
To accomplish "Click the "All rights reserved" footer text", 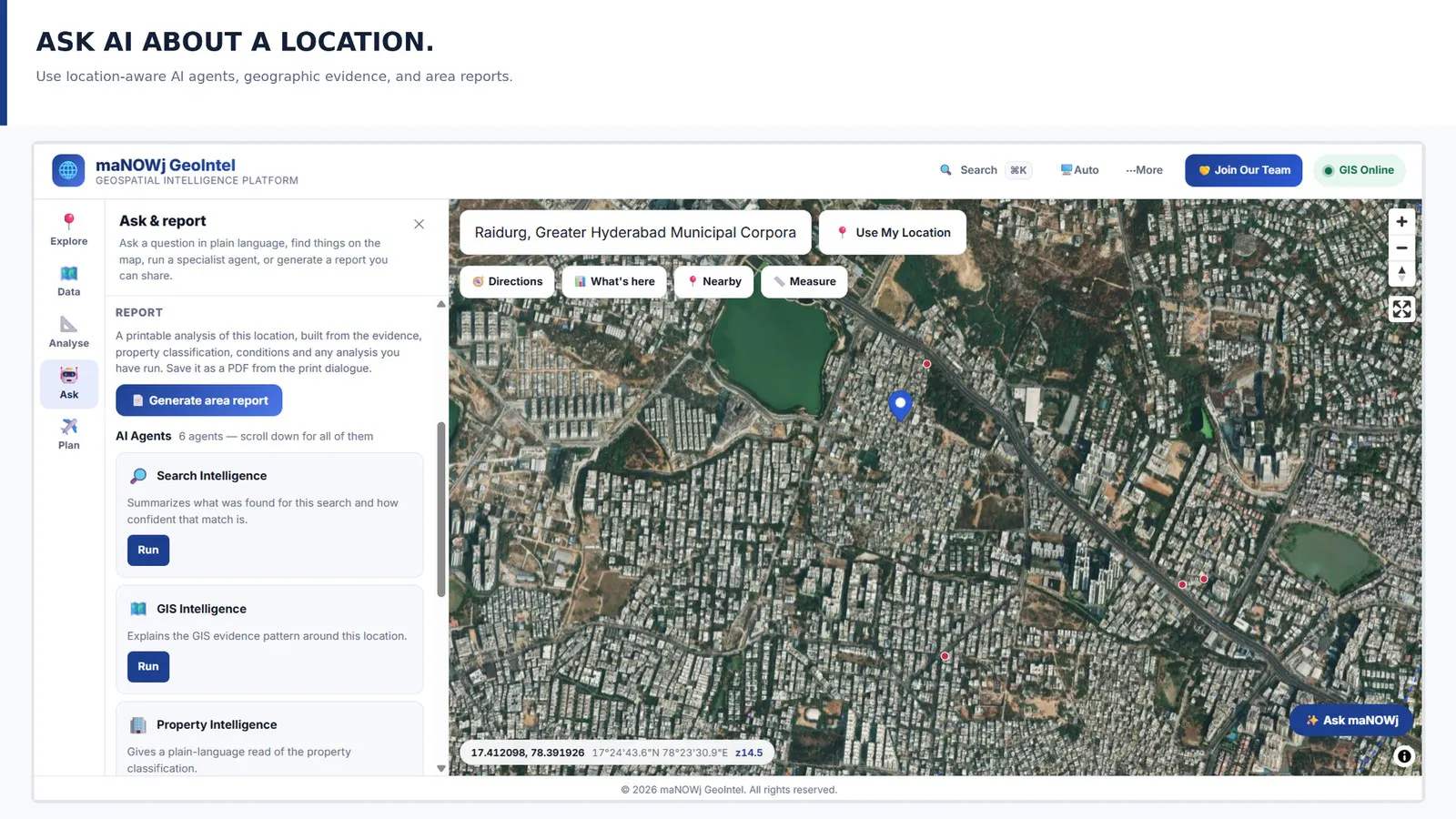I will (x=792, y=790).
